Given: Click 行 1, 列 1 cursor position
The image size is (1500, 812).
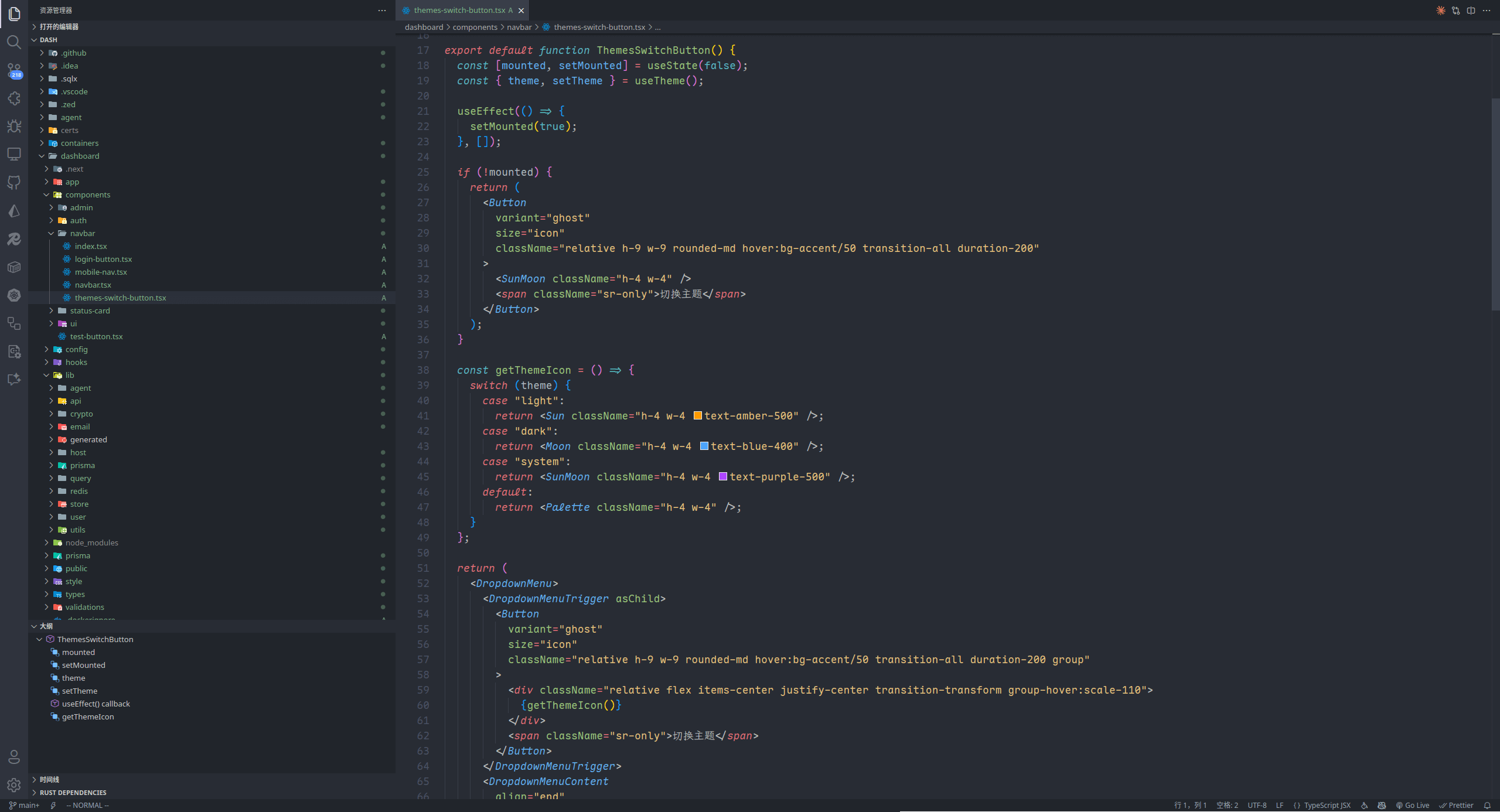Looking at the screenshot, I should 1190,806.
